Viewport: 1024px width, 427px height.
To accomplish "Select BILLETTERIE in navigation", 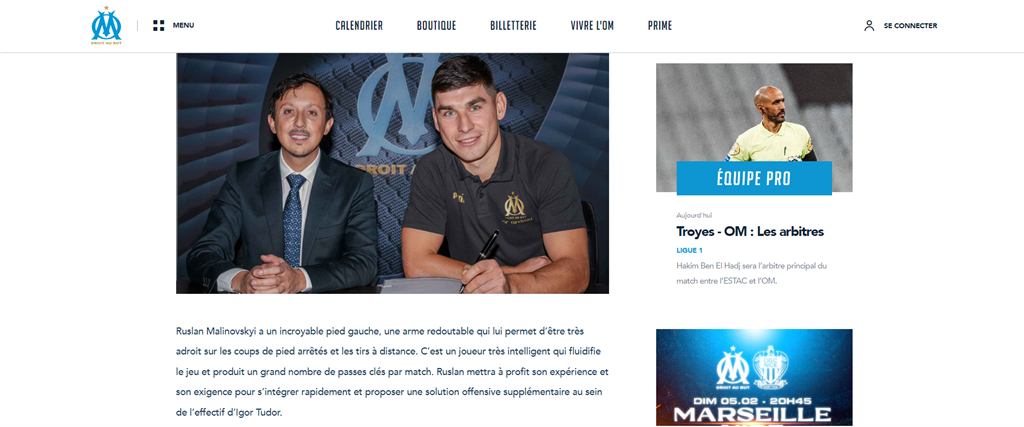I will [513, 25].
